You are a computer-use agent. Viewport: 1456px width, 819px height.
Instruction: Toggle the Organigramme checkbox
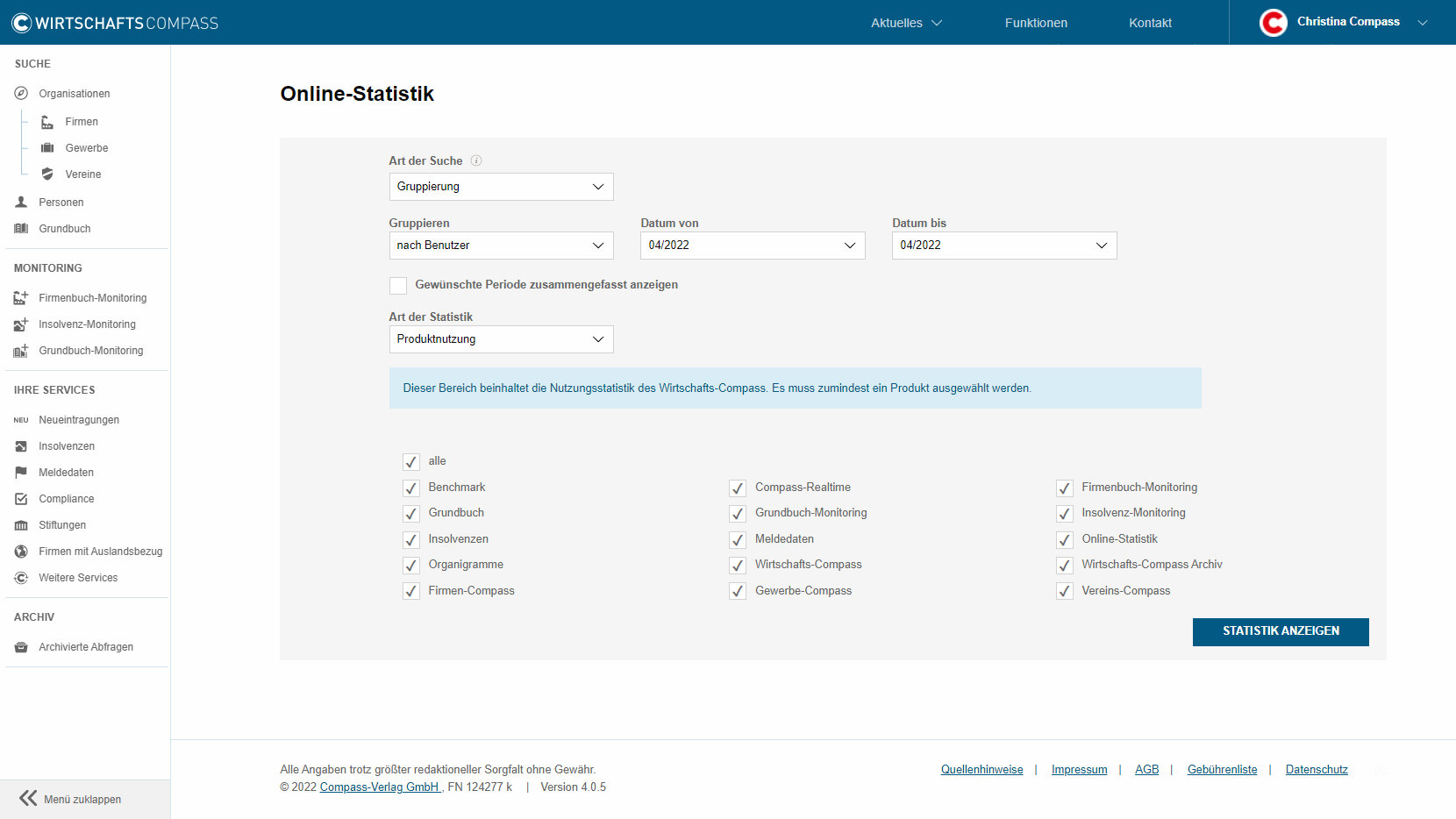point(410,565)
